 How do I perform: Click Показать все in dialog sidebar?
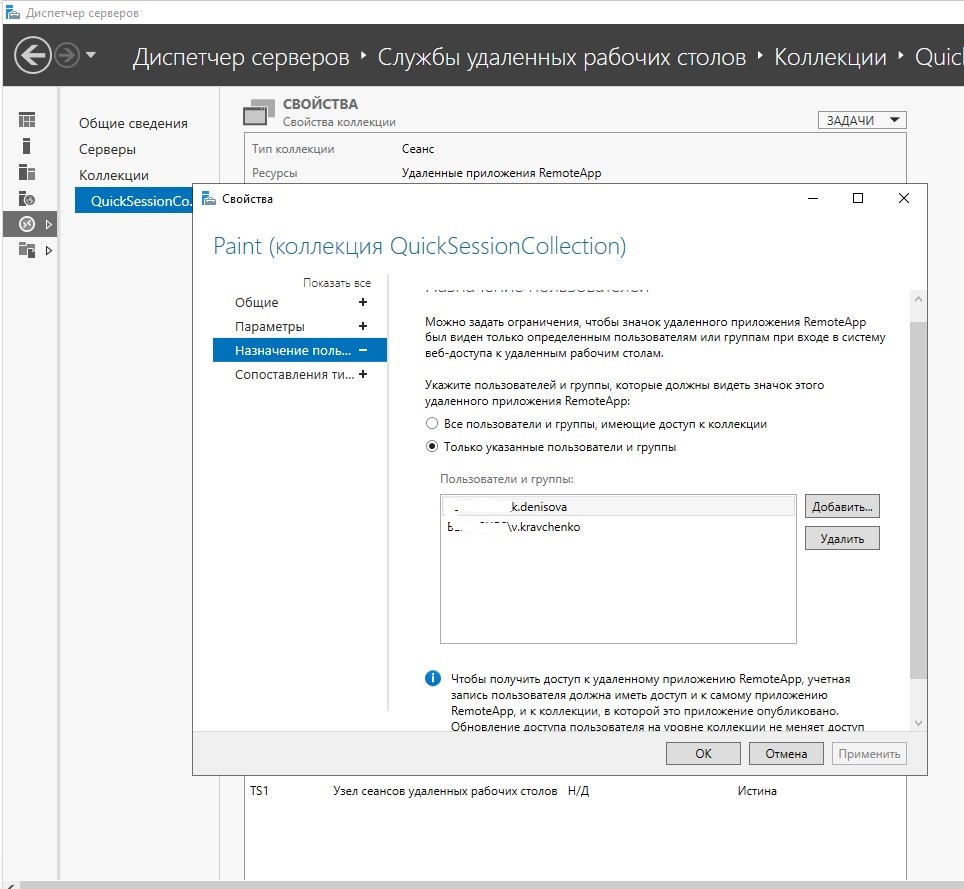[337, 283]
